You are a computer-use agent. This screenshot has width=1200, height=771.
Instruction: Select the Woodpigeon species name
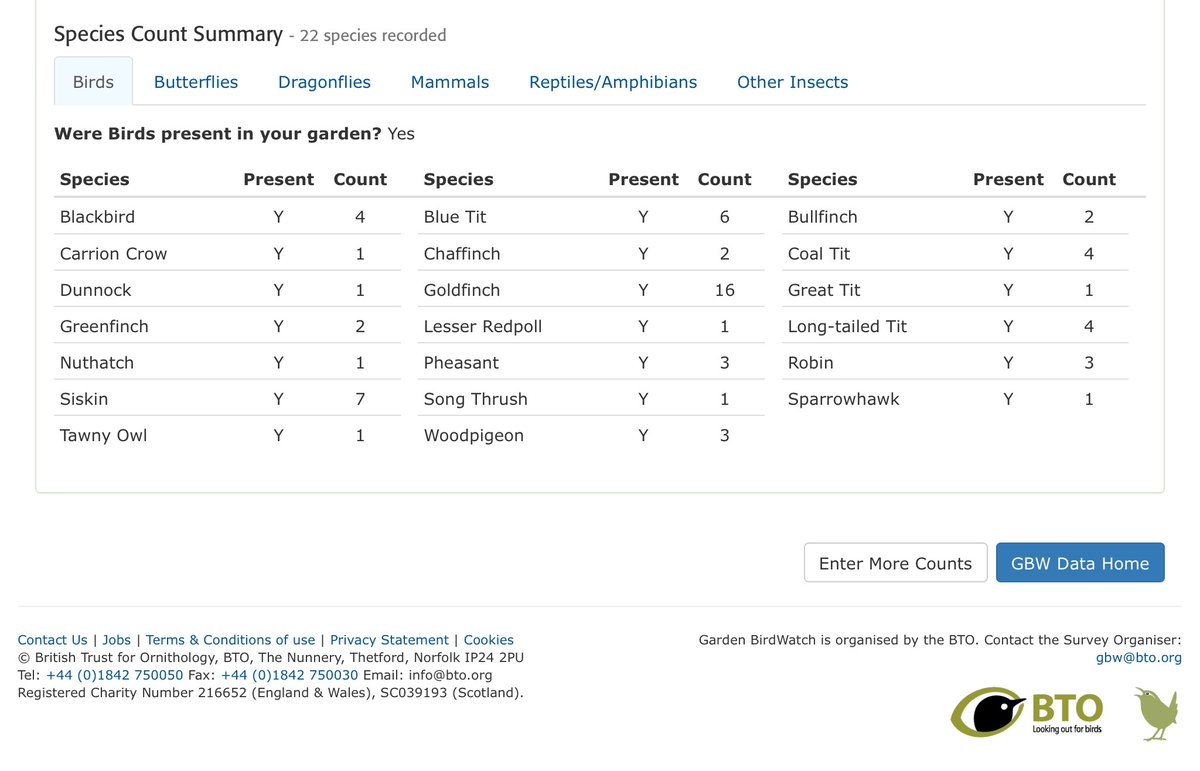[474, 436]
